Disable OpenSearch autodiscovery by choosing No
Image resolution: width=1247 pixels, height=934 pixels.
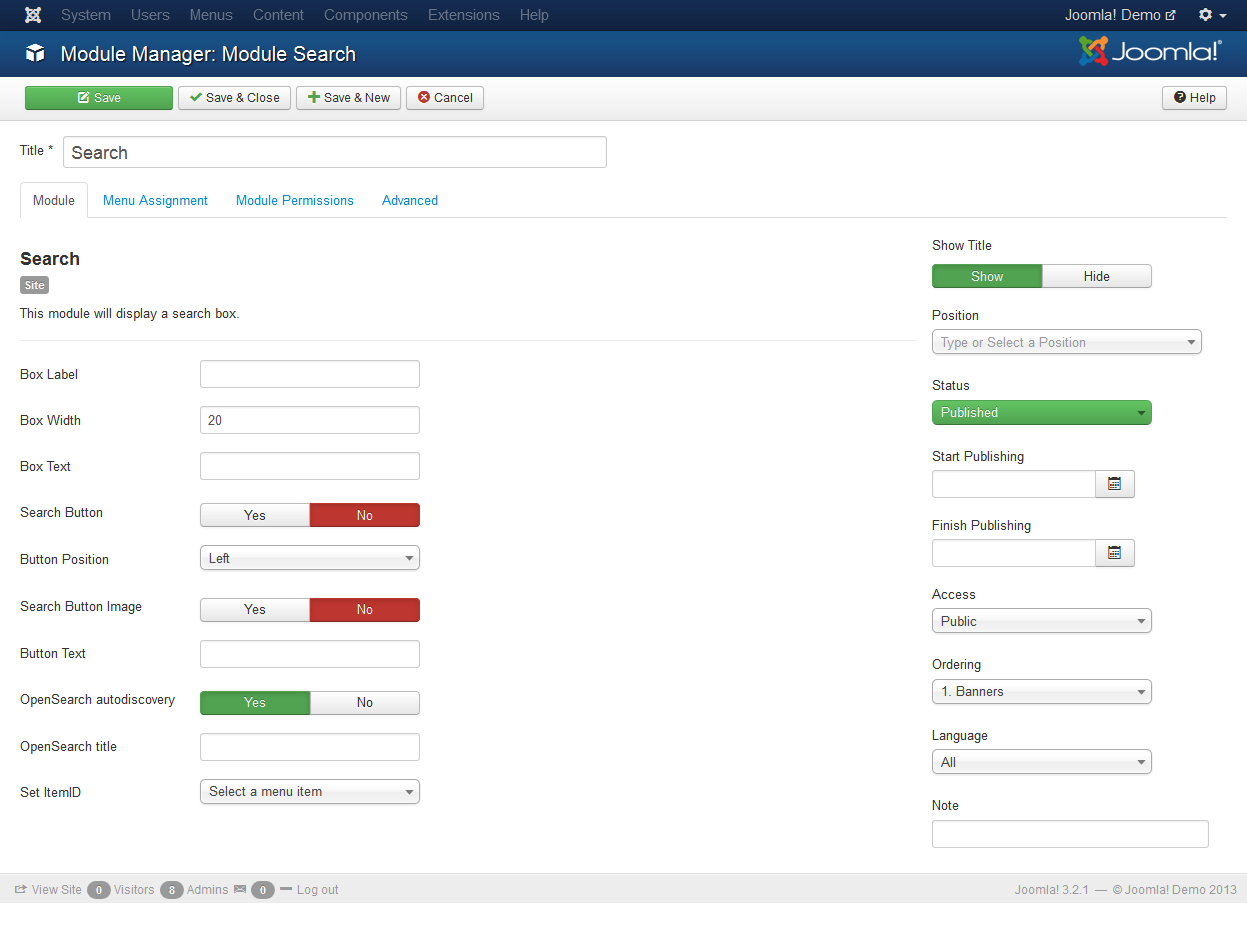[364, 703]
